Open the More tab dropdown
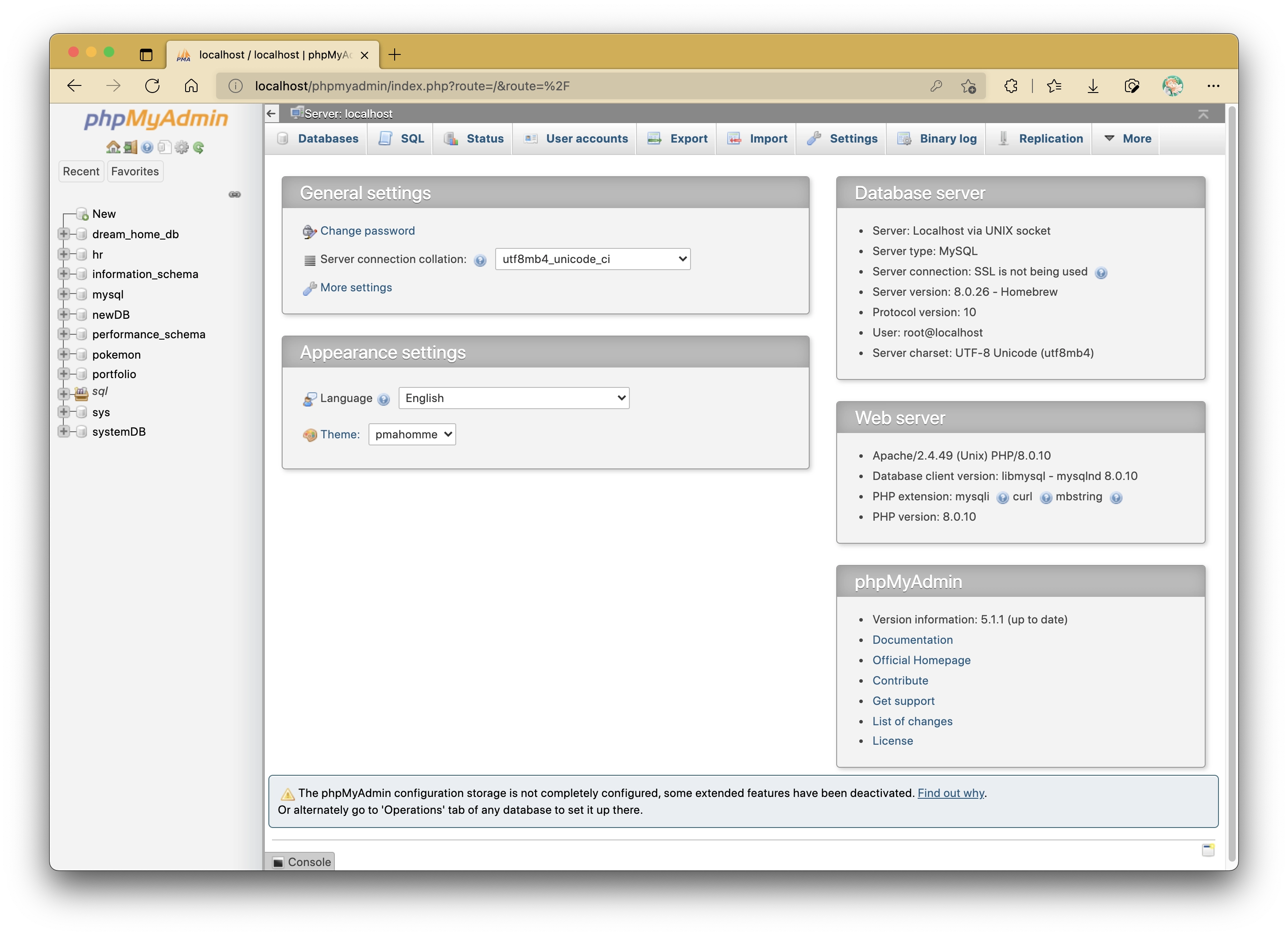 [x=1127, y=139]
